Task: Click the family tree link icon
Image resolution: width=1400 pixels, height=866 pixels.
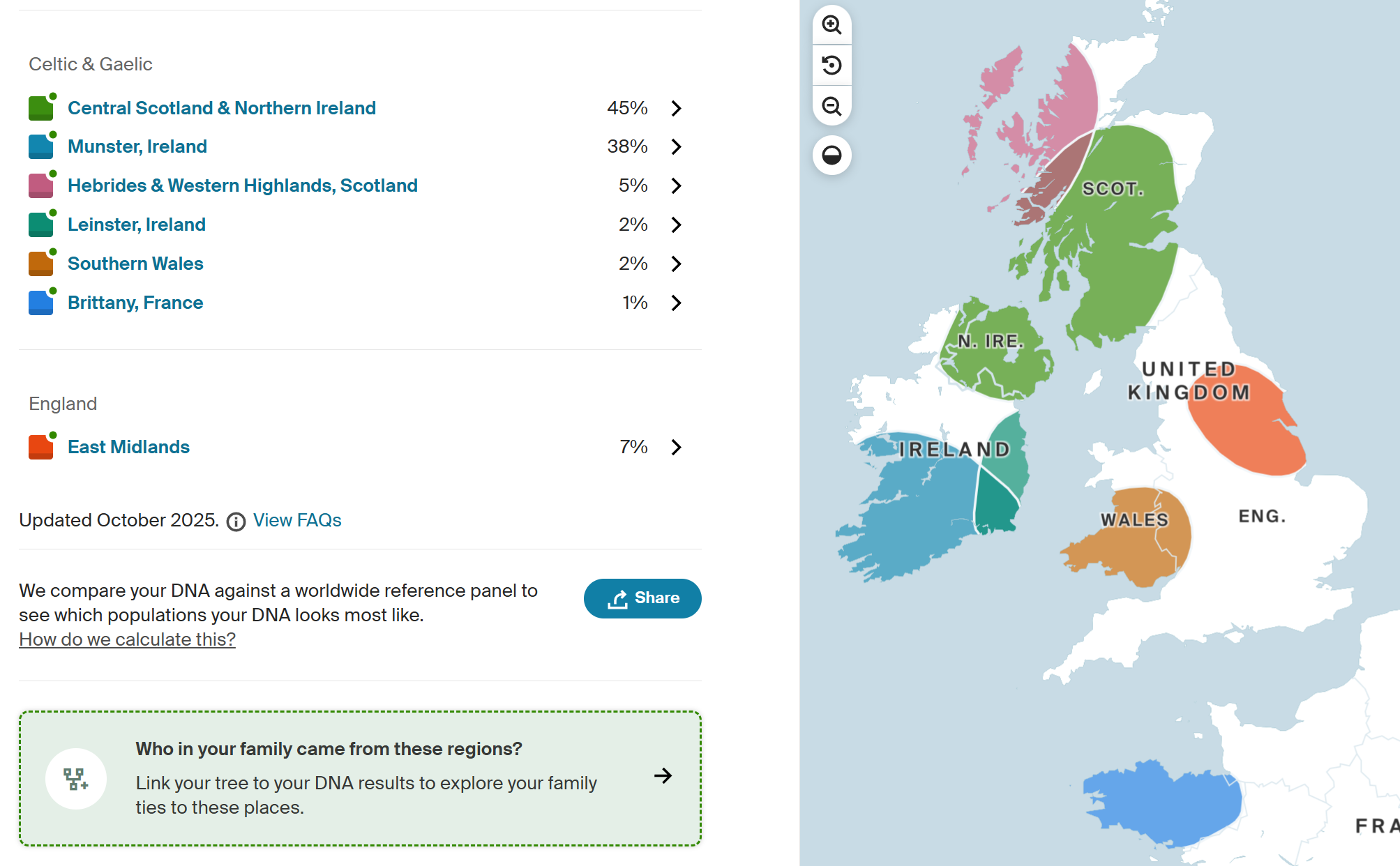Action: (x=75, y=779)
